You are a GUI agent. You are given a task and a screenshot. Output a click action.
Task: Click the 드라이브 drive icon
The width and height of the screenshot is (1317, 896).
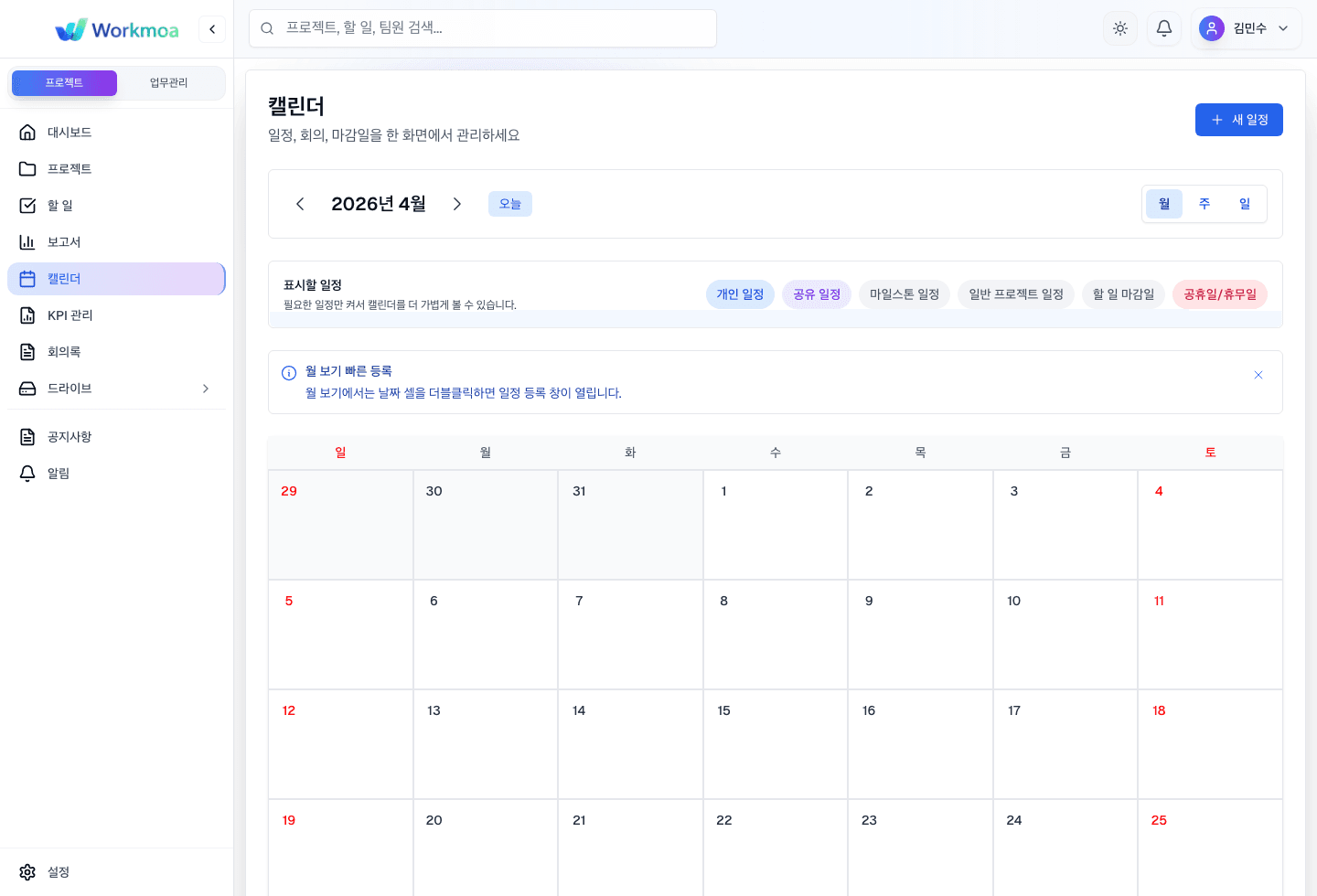pyautogui.click(x=27, y=389)
